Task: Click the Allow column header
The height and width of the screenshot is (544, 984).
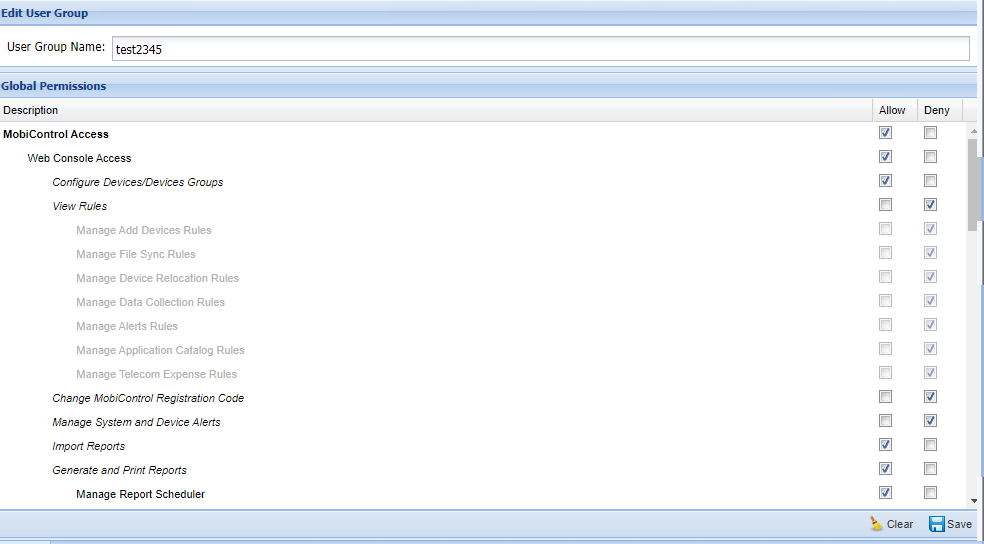Action: click(892, 110)
